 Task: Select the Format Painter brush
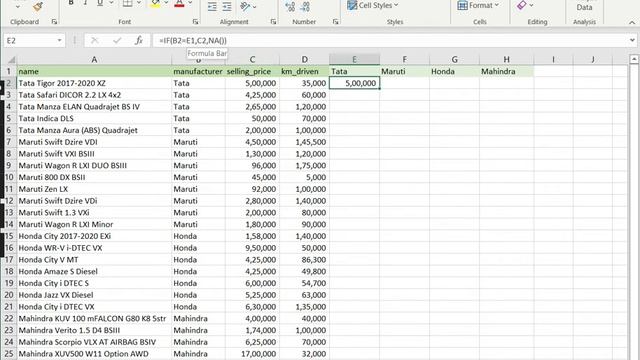[38, 6]
